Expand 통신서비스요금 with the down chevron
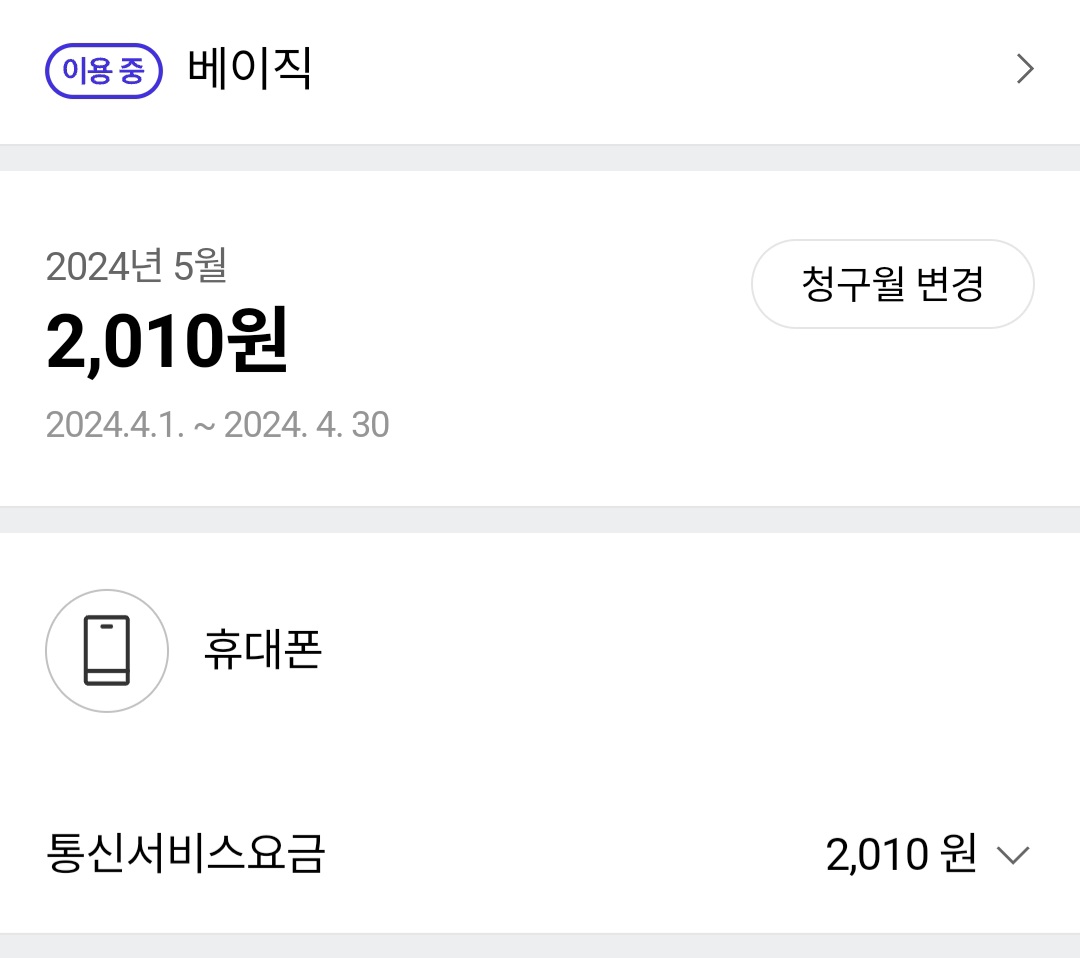 1012,855
